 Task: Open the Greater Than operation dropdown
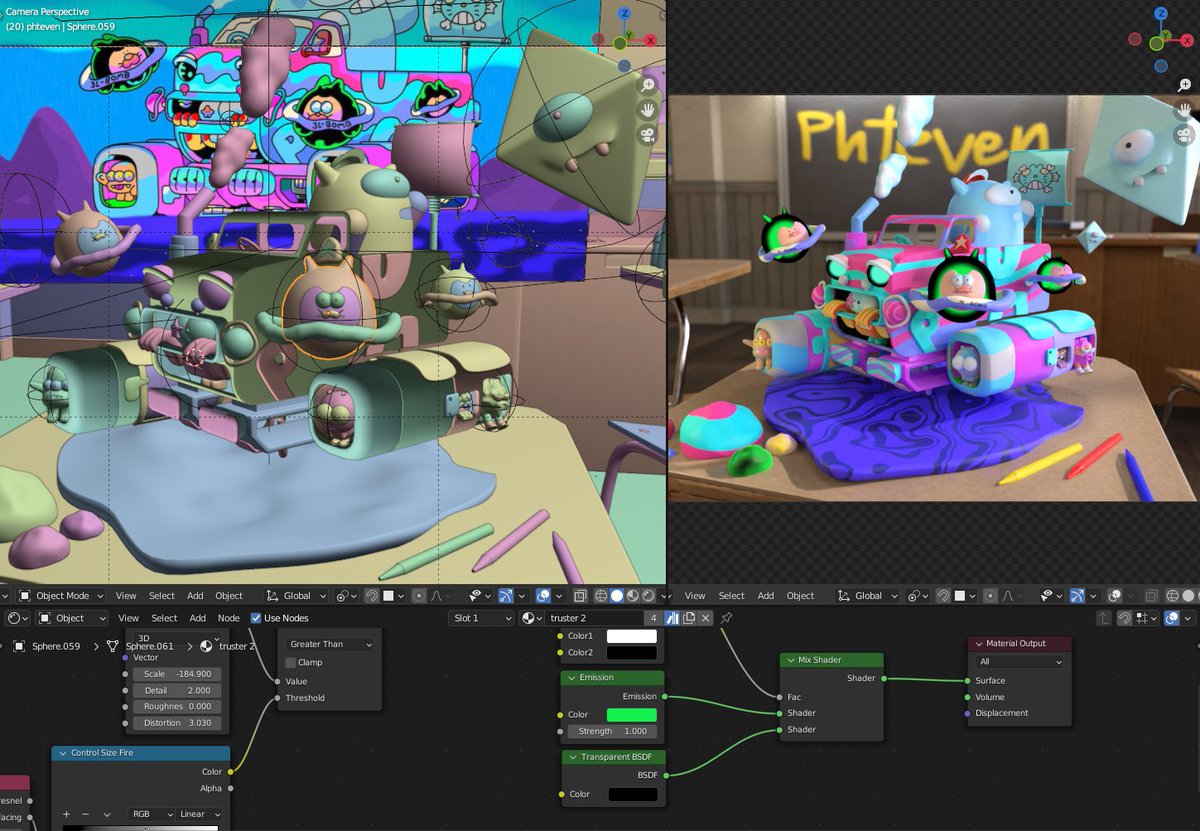click(329, 644)
